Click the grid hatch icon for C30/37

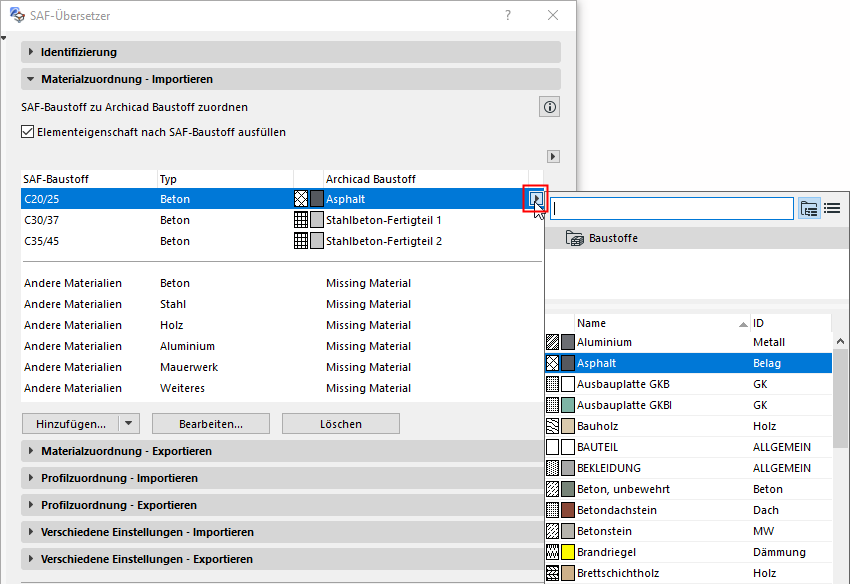(301, 220)
